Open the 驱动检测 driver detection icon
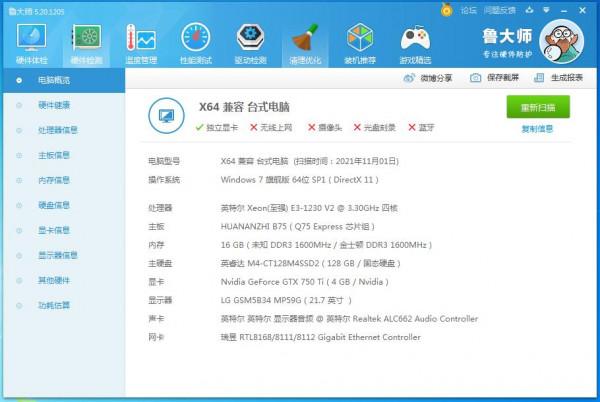600x402 pixels. point(251,44)
